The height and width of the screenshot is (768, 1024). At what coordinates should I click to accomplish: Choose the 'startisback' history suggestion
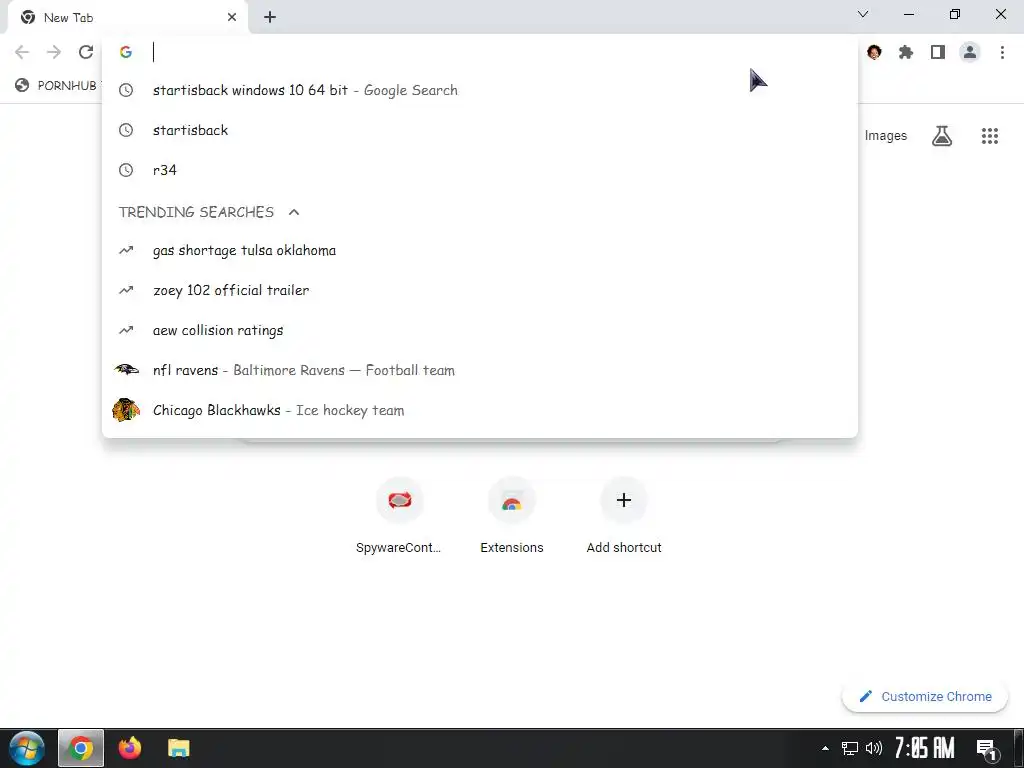480,130
